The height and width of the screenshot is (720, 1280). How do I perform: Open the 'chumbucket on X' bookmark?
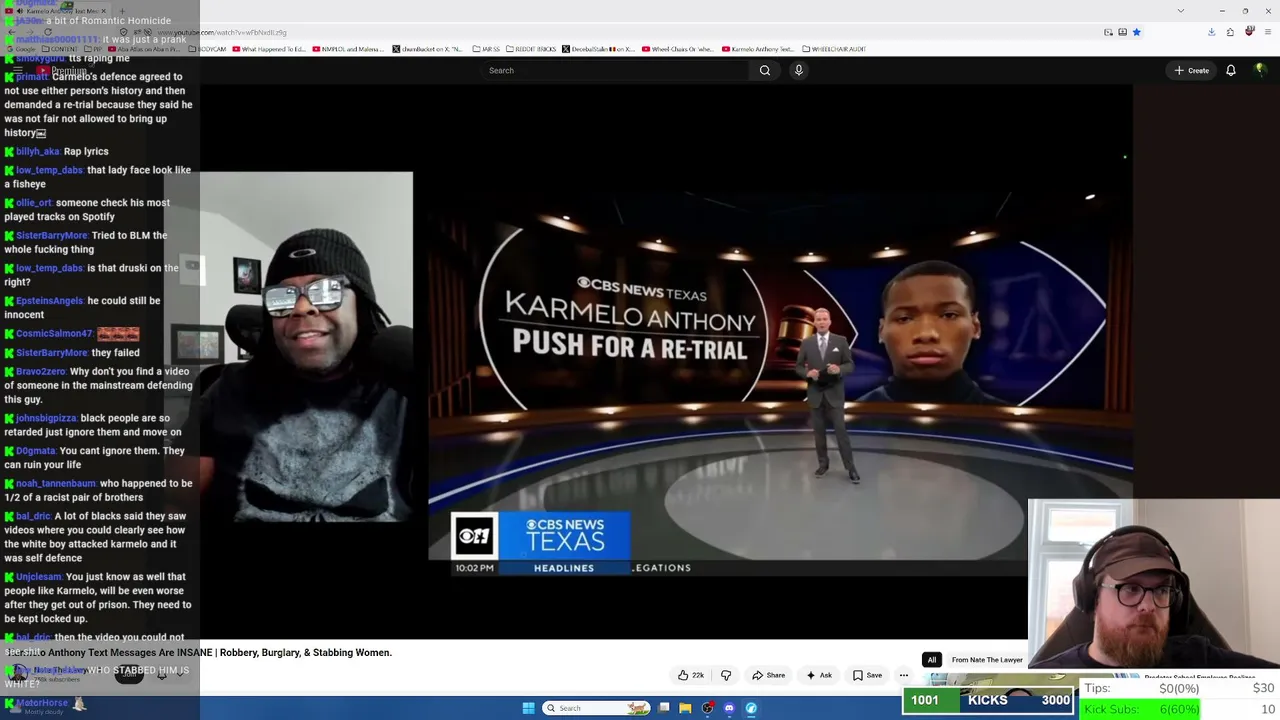pos(427,49)
